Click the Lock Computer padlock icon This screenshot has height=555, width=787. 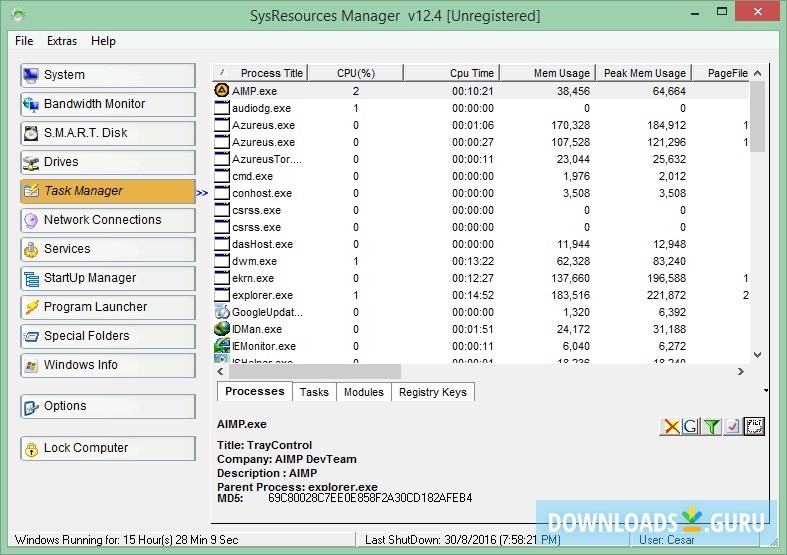pos(31,449)
